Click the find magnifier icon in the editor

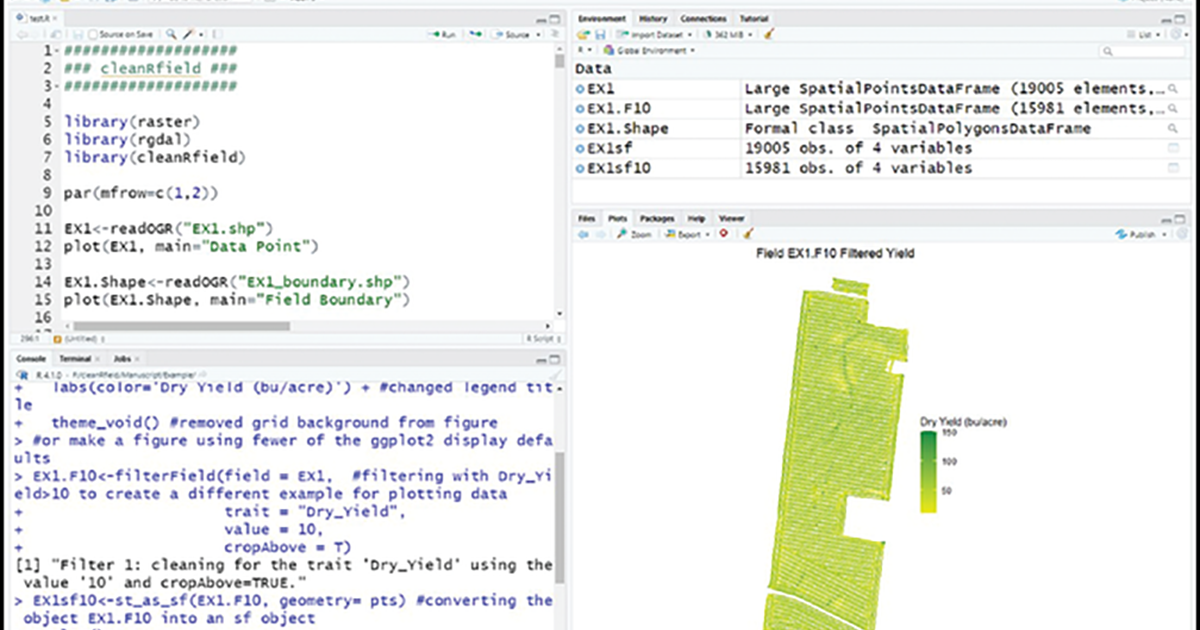(x=171, y=34)
